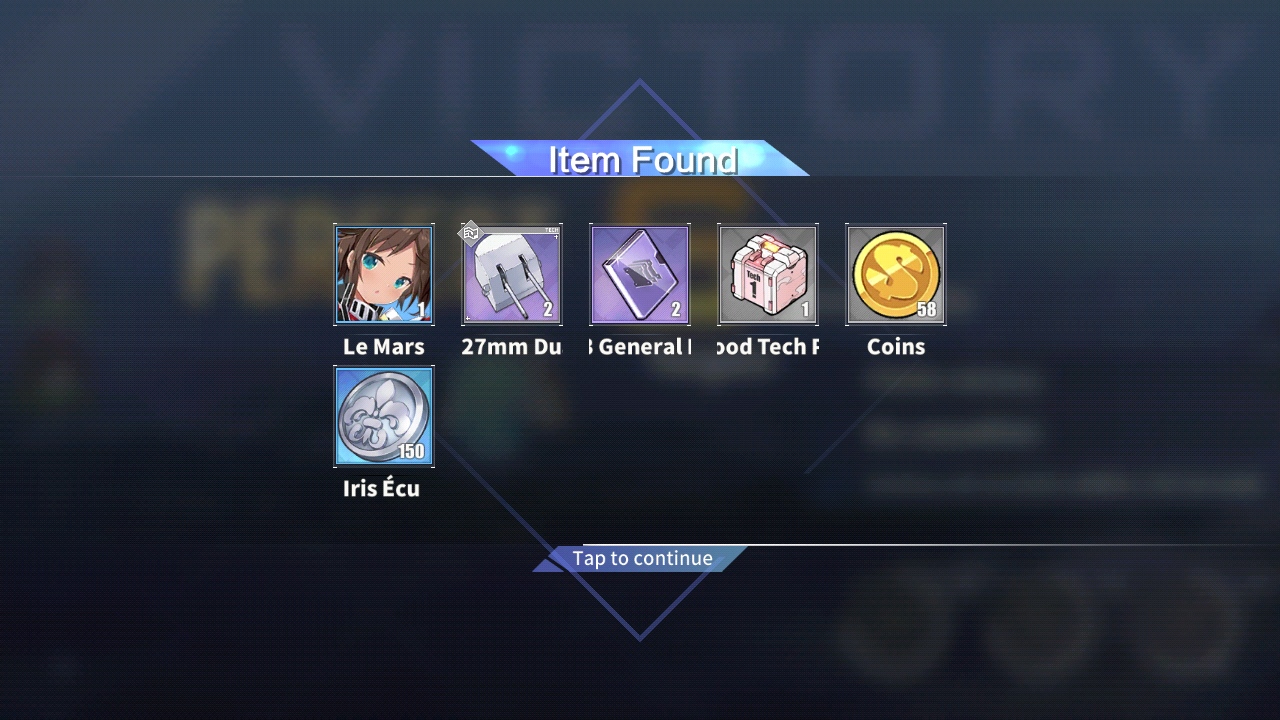Click the small diamond tag on gun icon
1280x720 pixels.
pyautogui.click(x=470, y=233)
